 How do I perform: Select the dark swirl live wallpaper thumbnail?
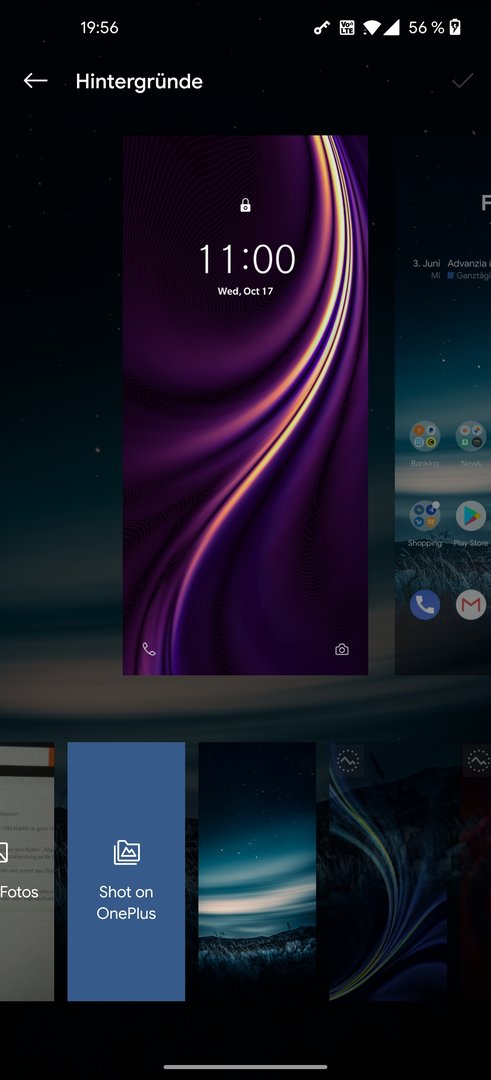388,871
